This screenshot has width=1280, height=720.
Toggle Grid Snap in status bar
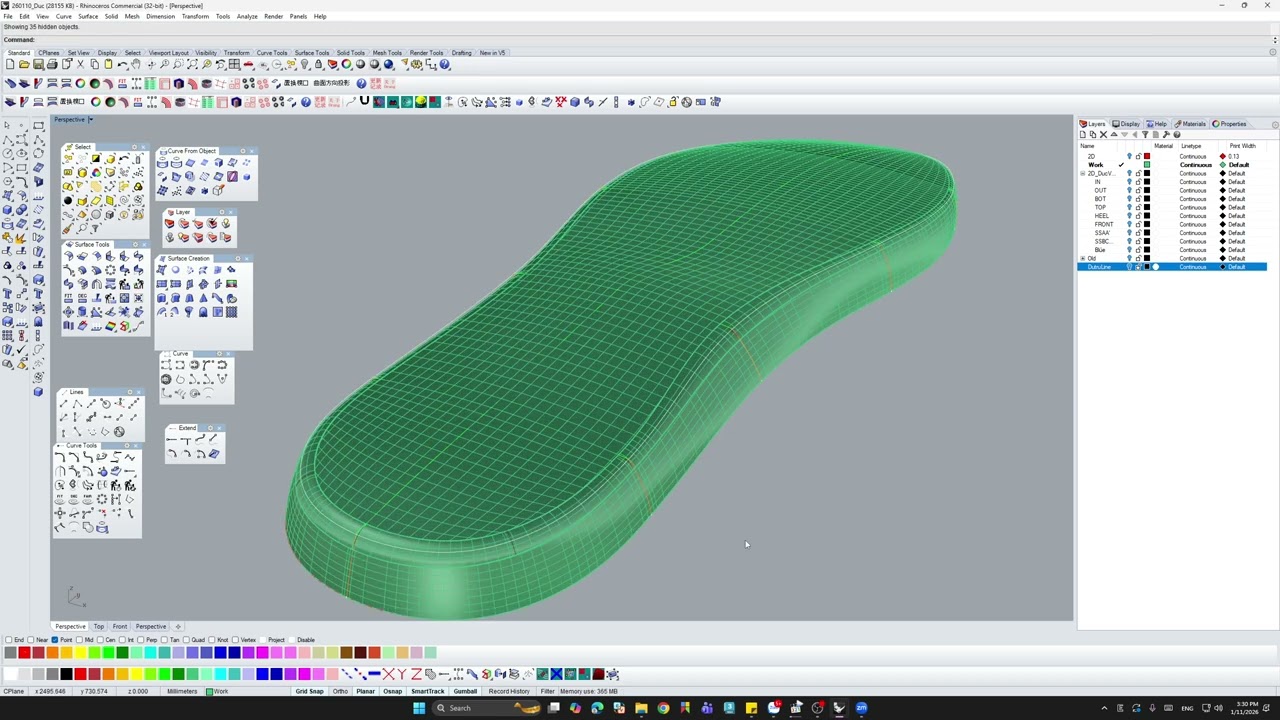coord(309,691)
